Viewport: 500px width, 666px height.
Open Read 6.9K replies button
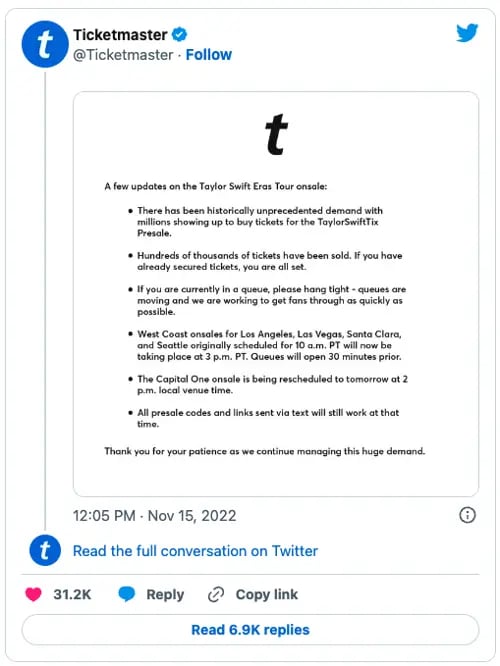pos(250,629)
